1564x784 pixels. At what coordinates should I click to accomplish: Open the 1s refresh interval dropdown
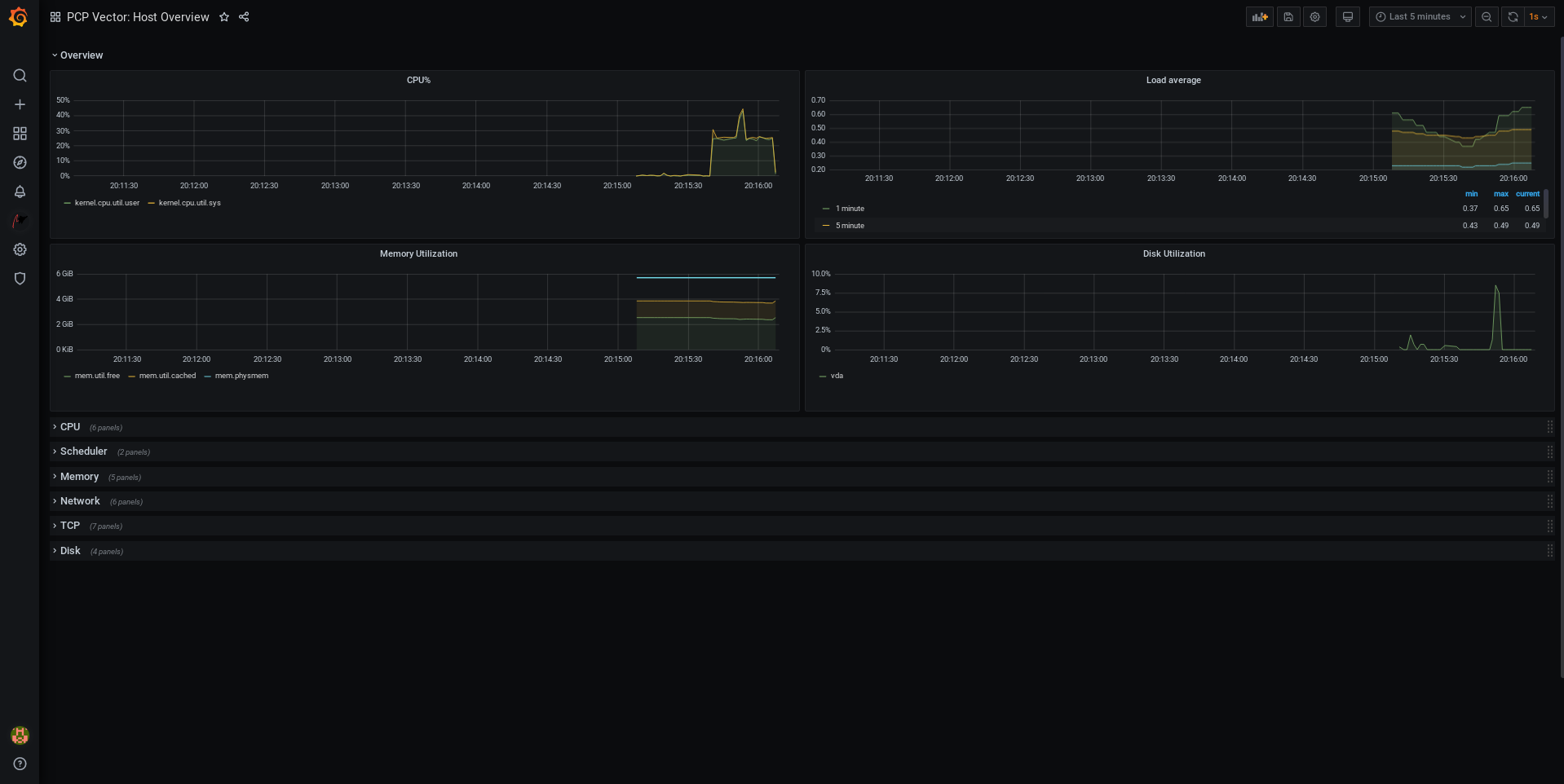click(x=1539, y=17)
